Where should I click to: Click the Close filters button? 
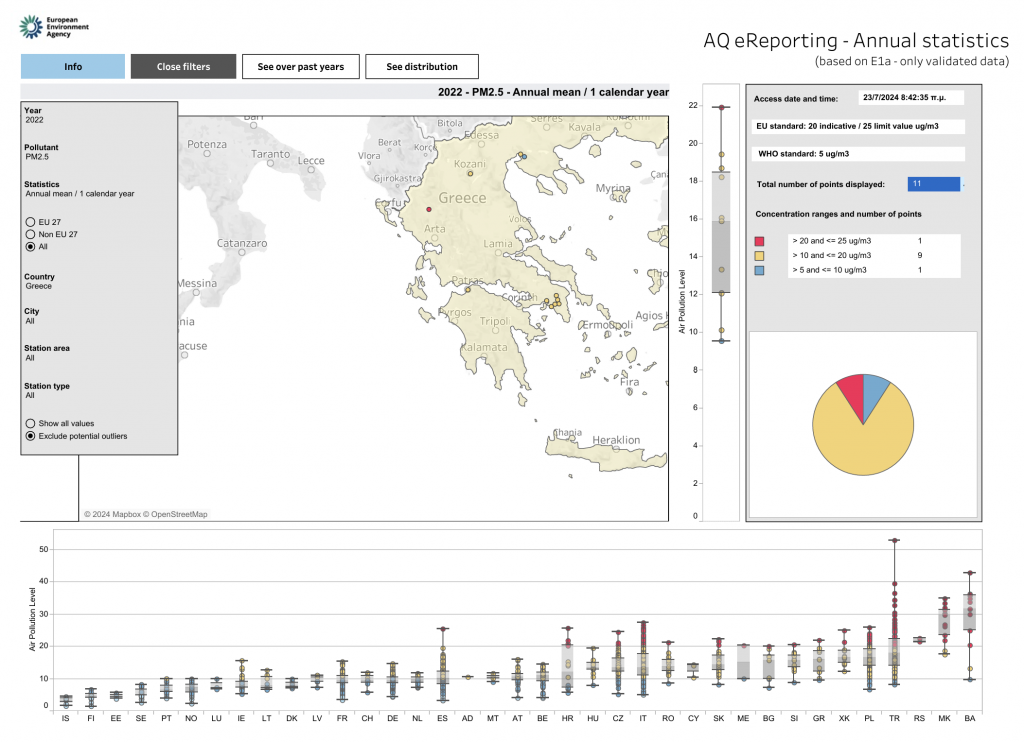coord(183,67)
